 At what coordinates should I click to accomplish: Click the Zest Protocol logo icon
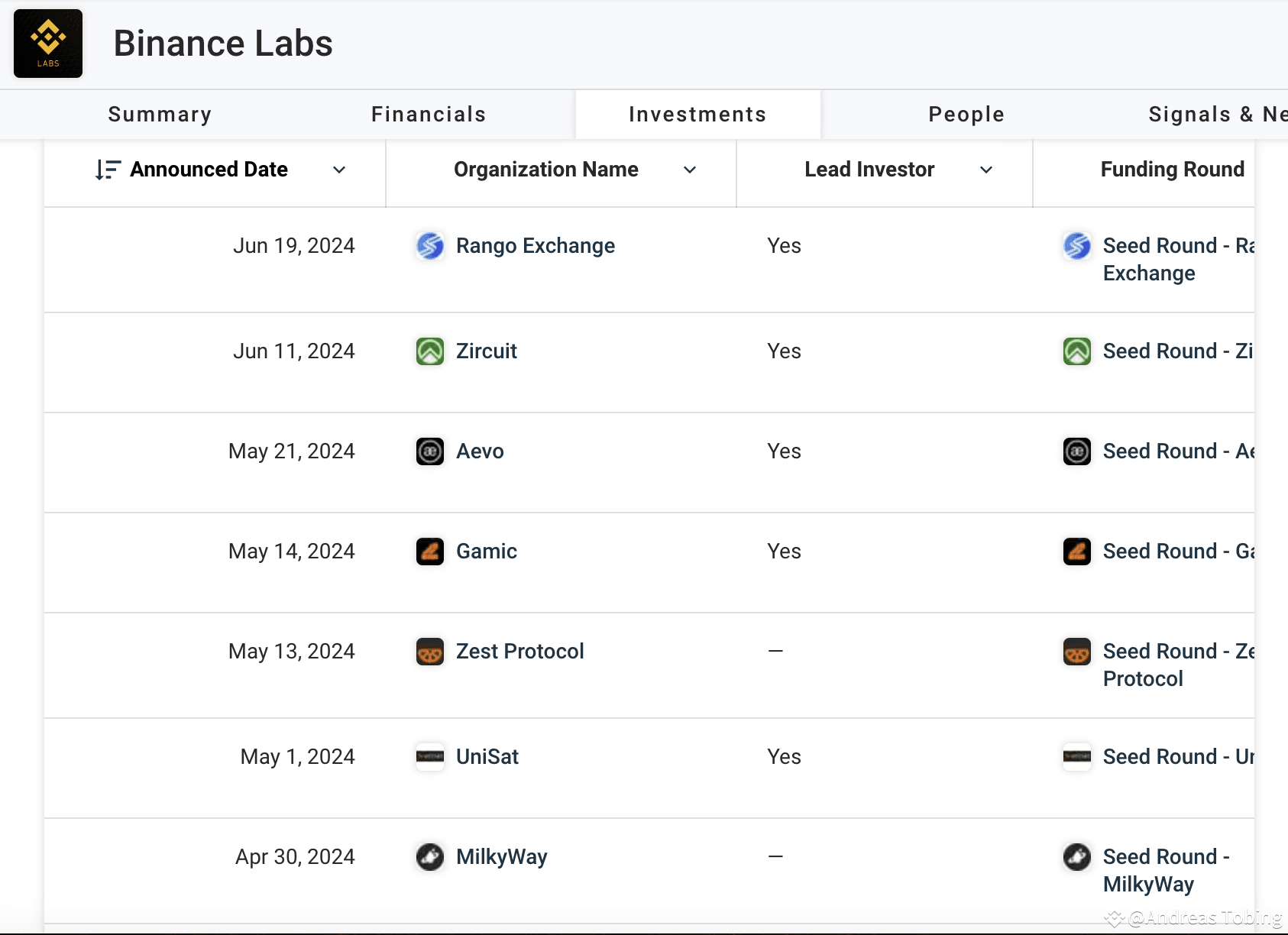tap(430, 652)
